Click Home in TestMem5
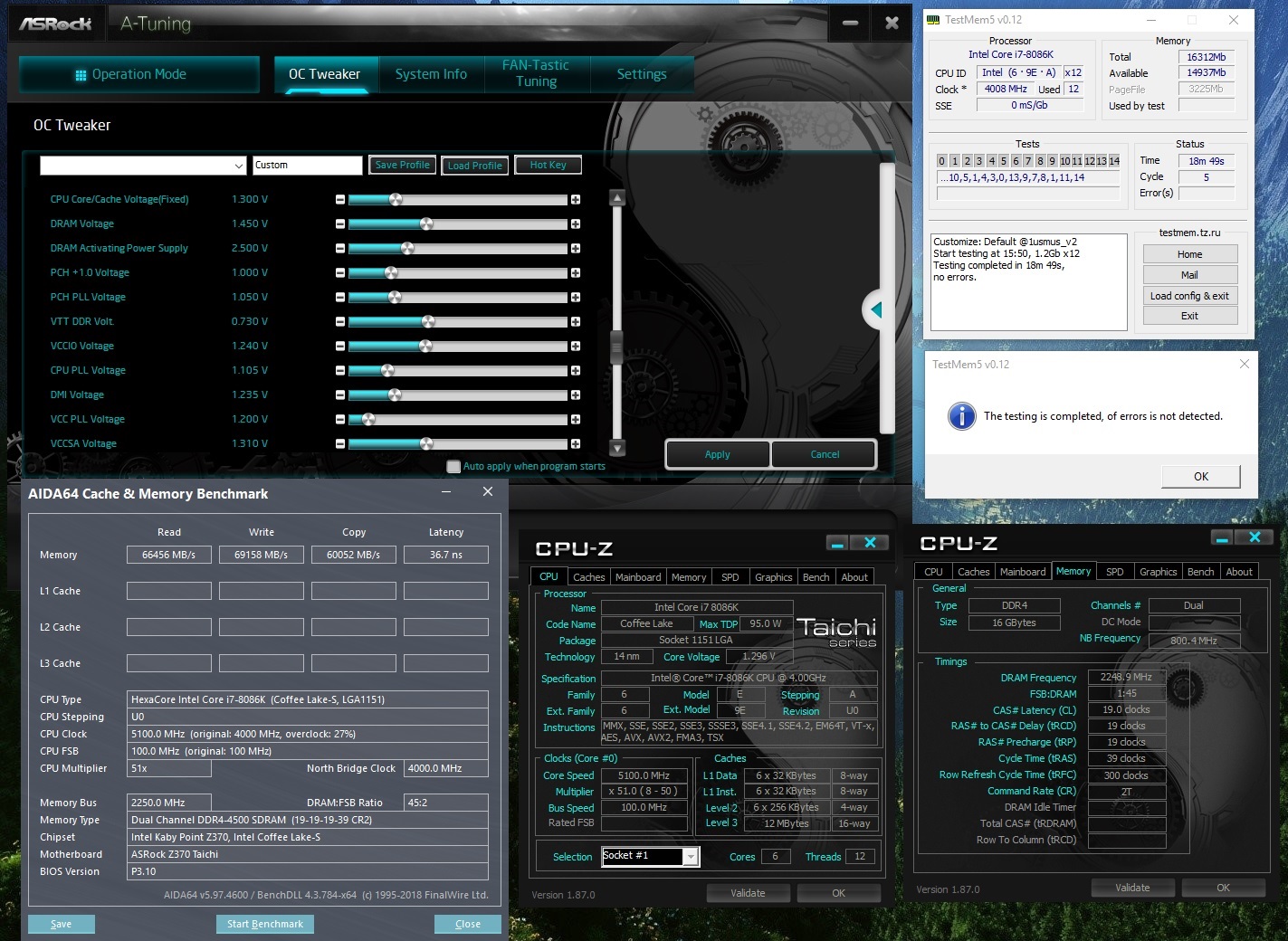The height and width of the screenshot is (941, 1288). click(x=1189, y=254)
